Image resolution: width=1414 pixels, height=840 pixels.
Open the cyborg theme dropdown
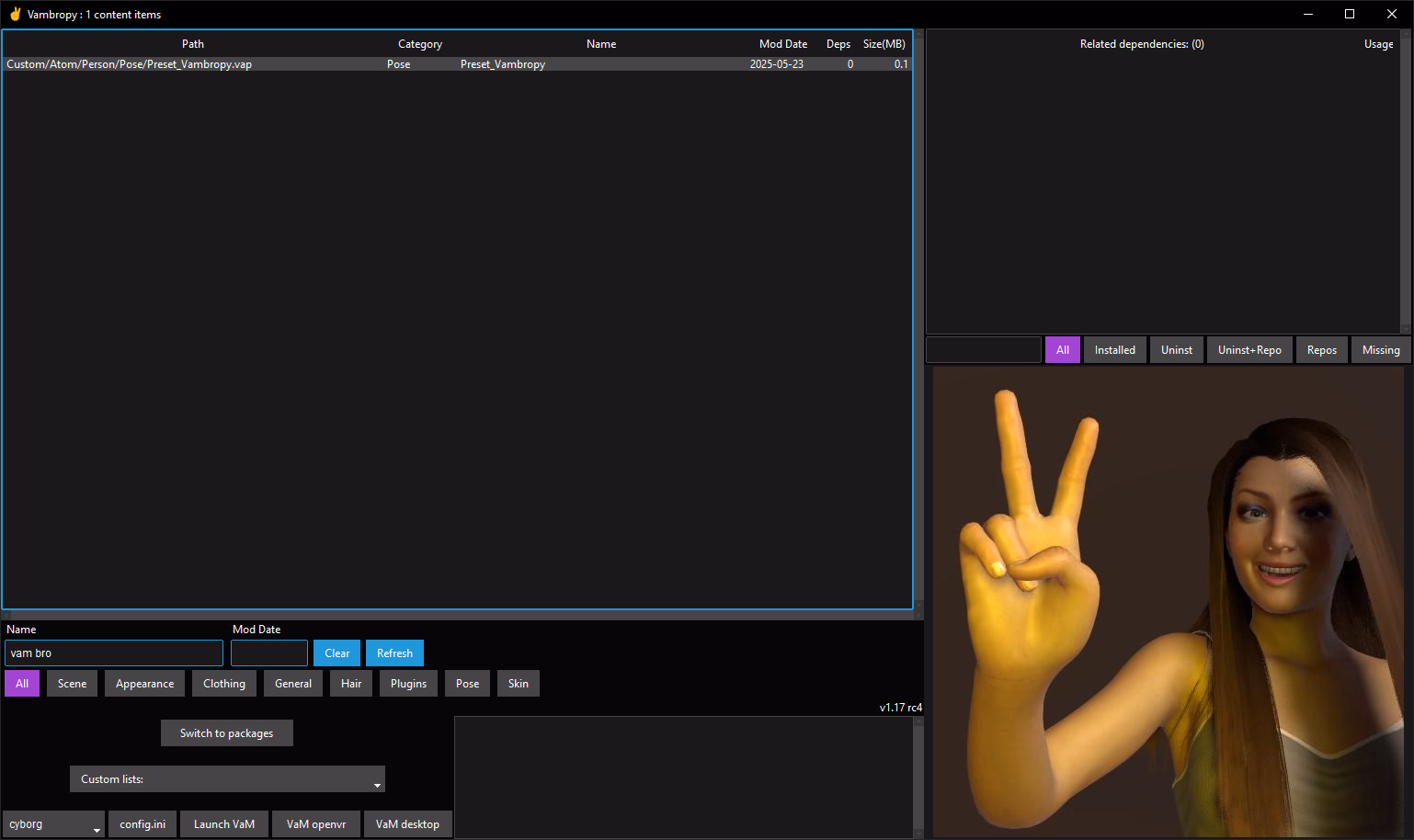(53, 824)
